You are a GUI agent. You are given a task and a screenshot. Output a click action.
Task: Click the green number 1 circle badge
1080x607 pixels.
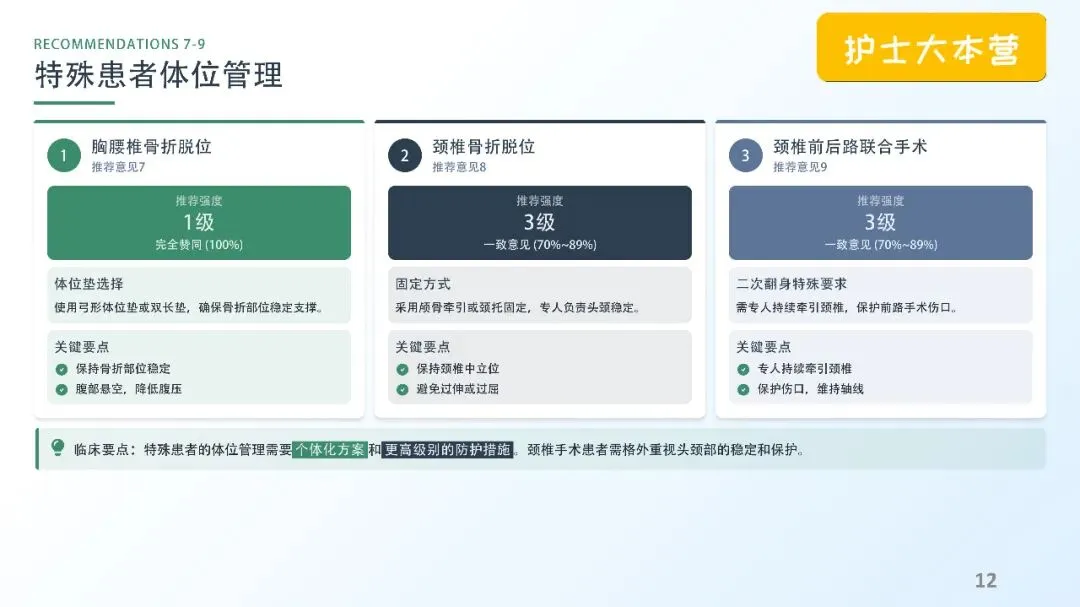[64, 155]
